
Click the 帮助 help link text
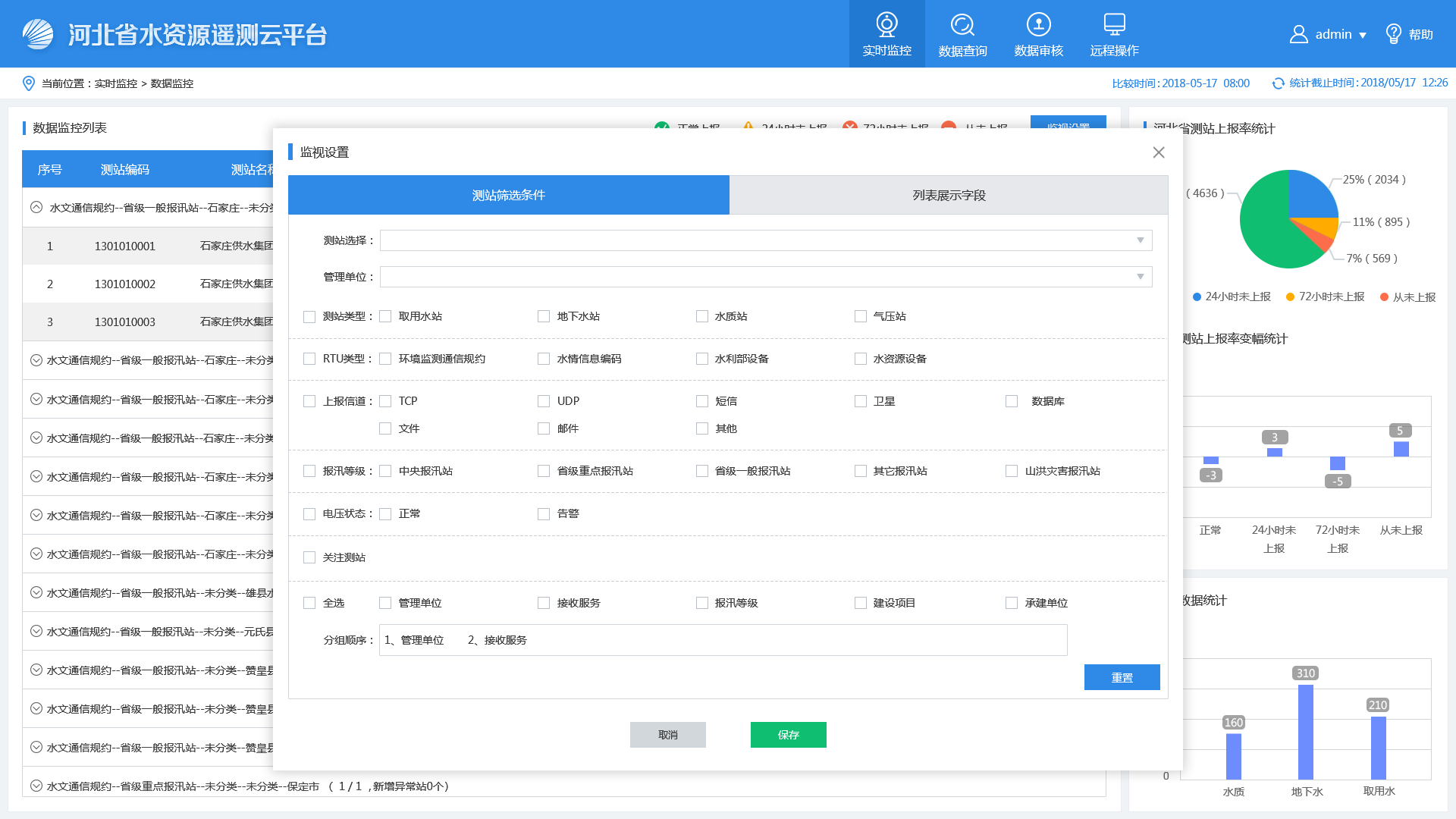pyautogui.click(x=1421, y=35)
